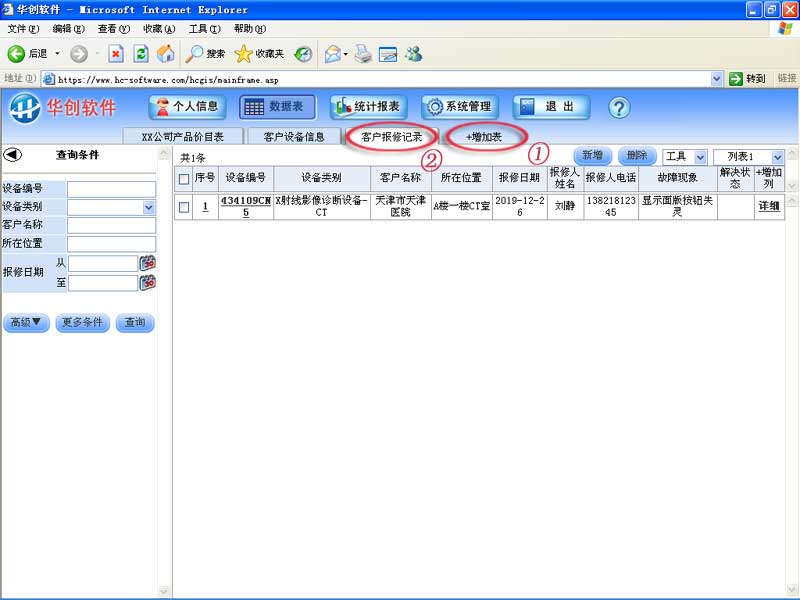Open the 编辑(E) menu
Screen dimensions: 800x600
click(x=69, y=29)
